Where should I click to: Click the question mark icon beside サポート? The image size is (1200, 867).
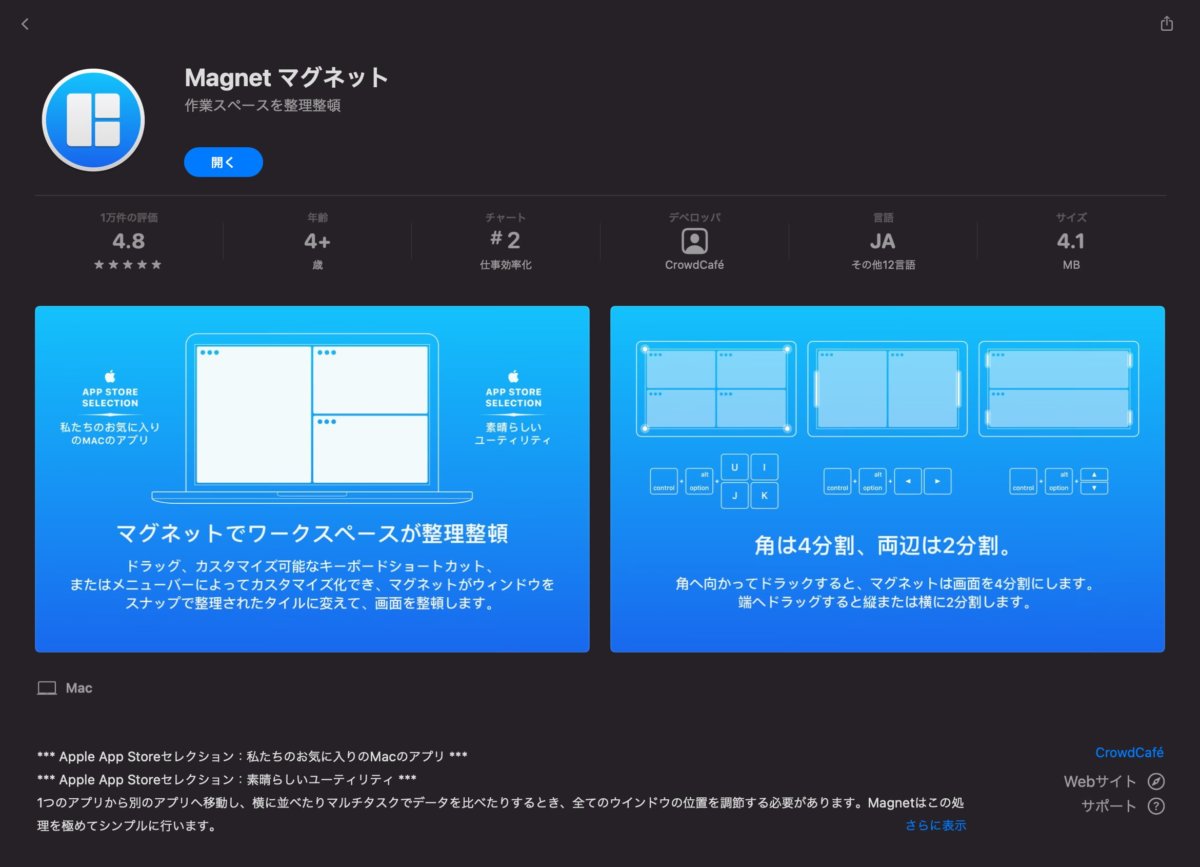pyautogui.click(x=1155, y=806)
